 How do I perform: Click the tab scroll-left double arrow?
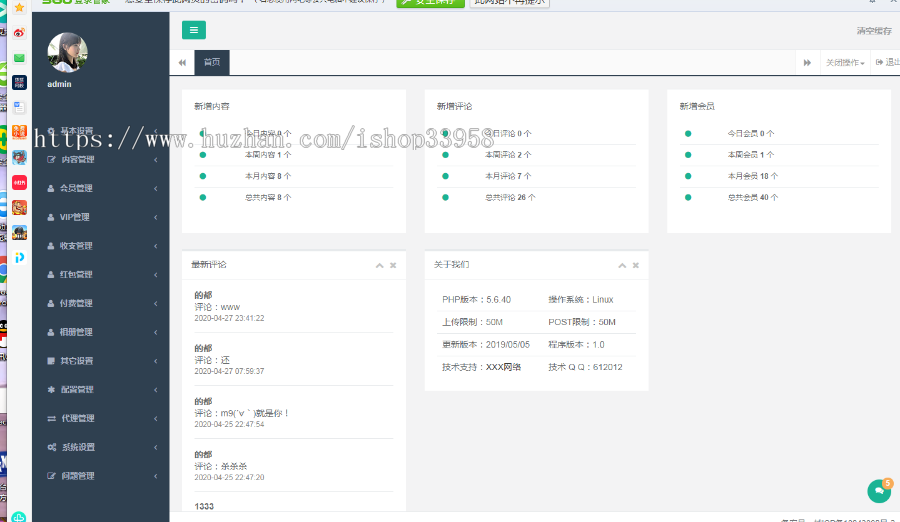pyautogui.click(x=182, y=63)
